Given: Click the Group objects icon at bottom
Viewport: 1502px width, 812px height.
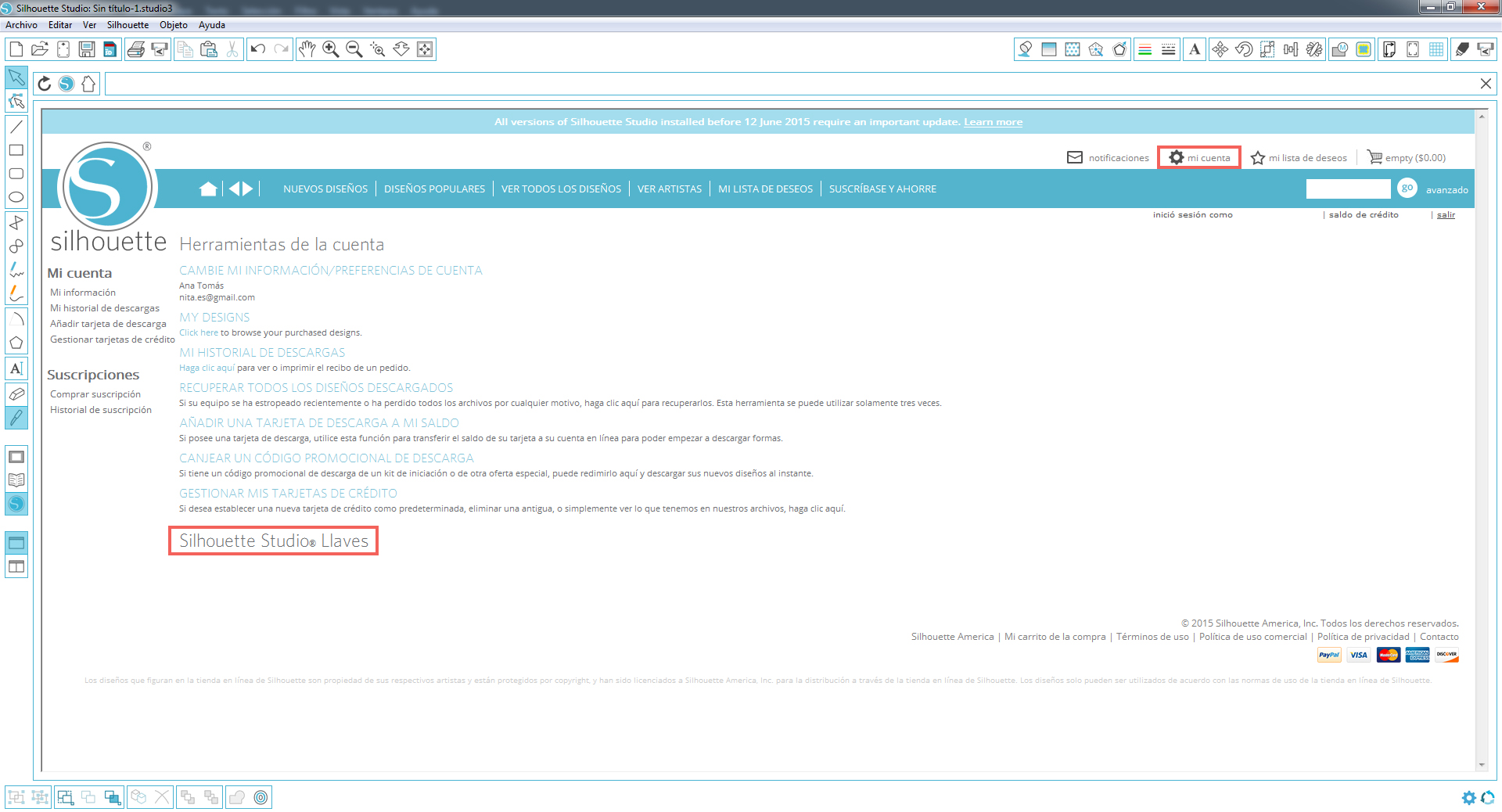Looking at the screenshot, I should coord(16,797).
